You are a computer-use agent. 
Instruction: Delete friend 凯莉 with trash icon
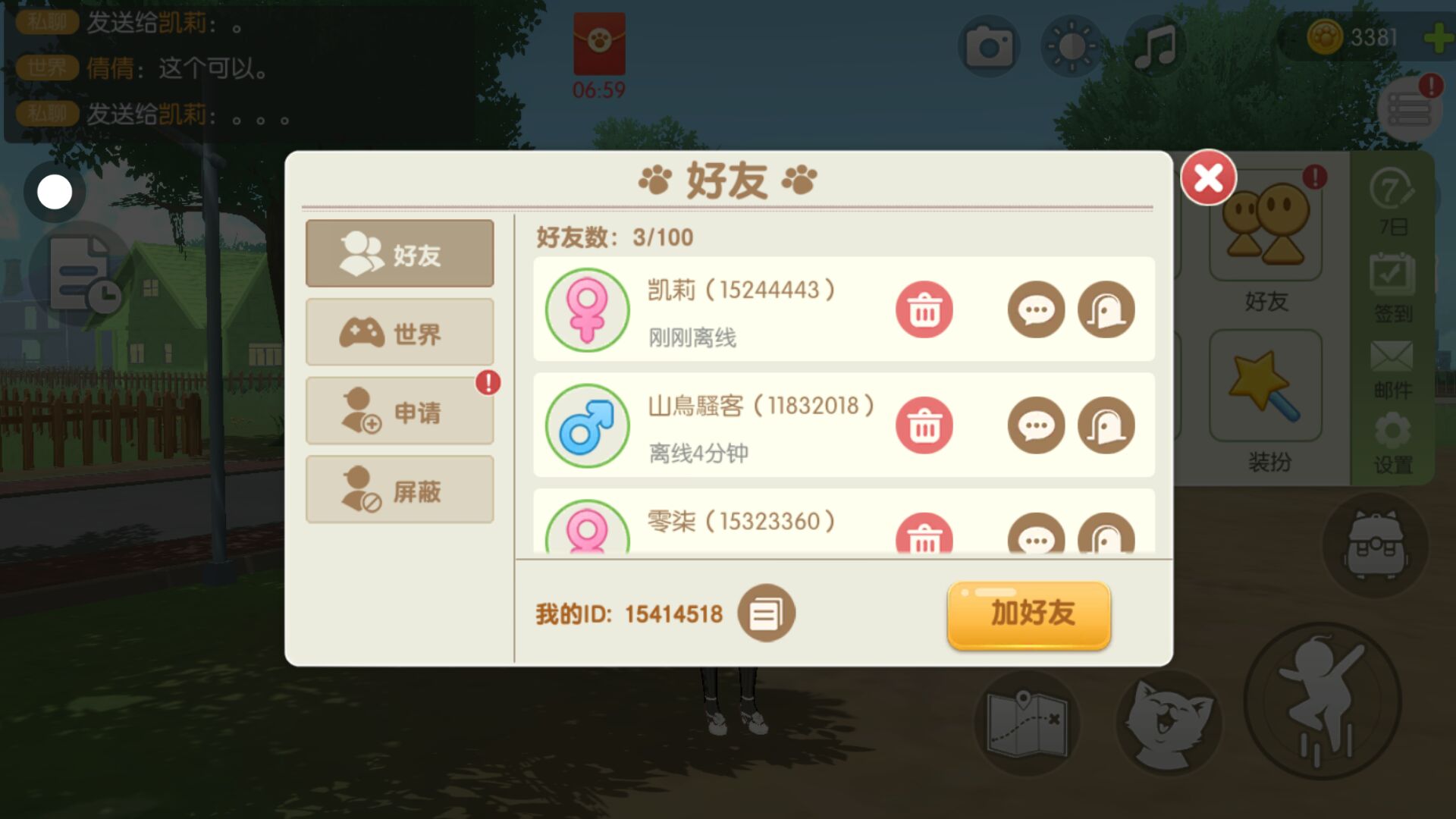point(924,309)
